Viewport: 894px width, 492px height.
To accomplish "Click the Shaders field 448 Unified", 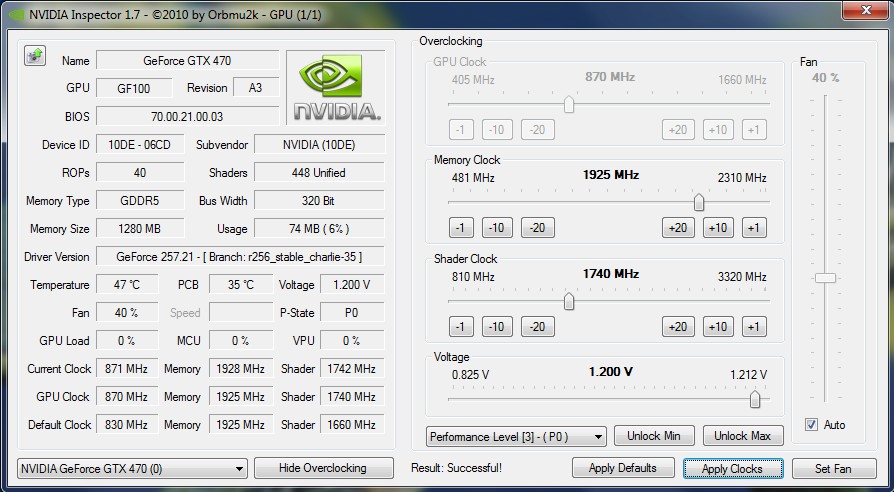I will pyautogui.click(x=319, y=173).
